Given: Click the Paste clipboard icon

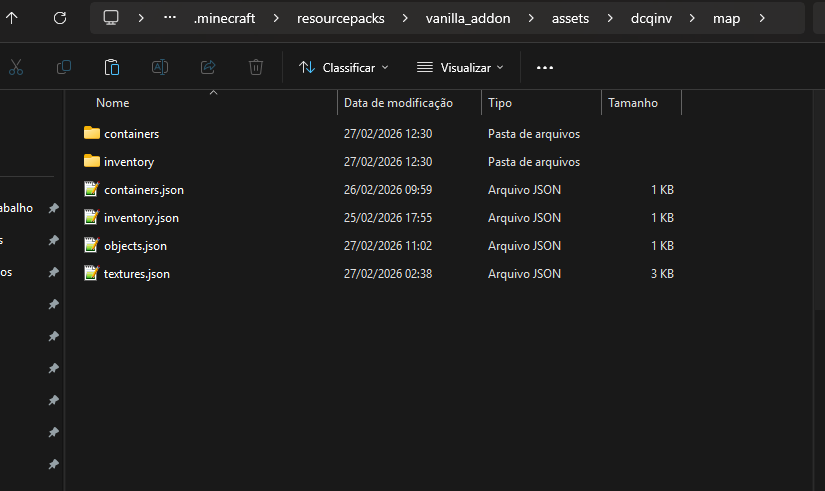Looking at the screenshot, I should 112,67.
